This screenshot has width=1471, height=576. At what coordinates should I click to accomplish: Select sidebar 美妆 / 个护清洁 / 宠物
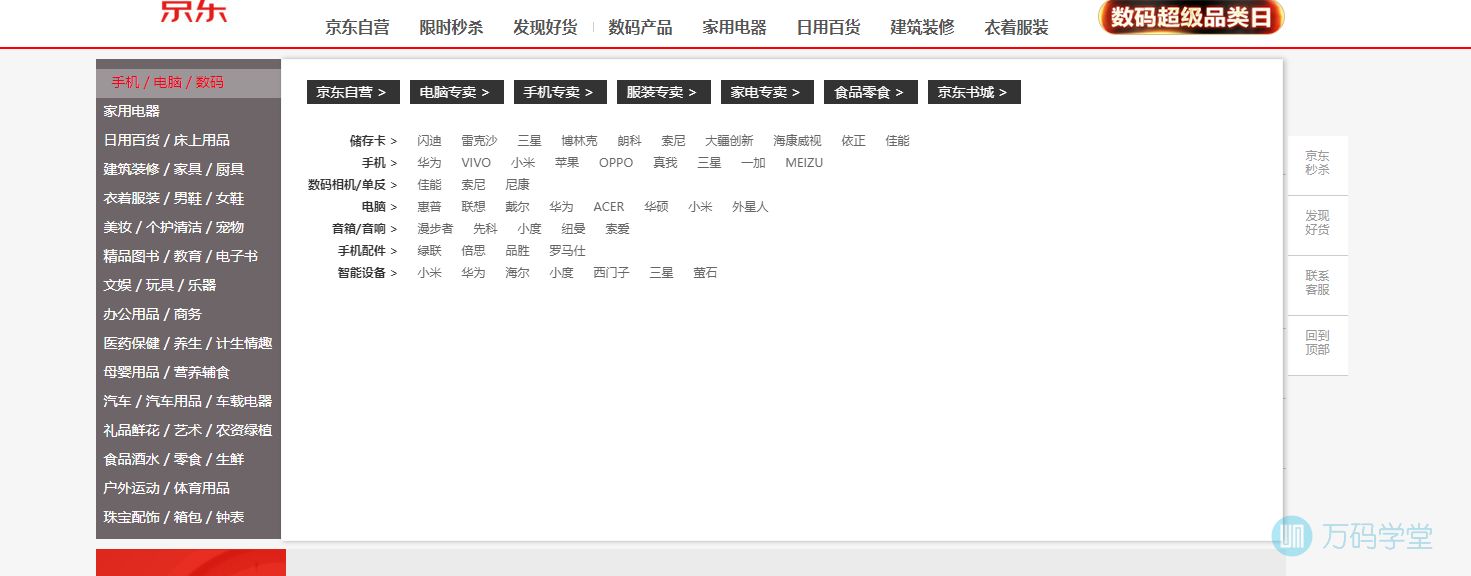173,227
